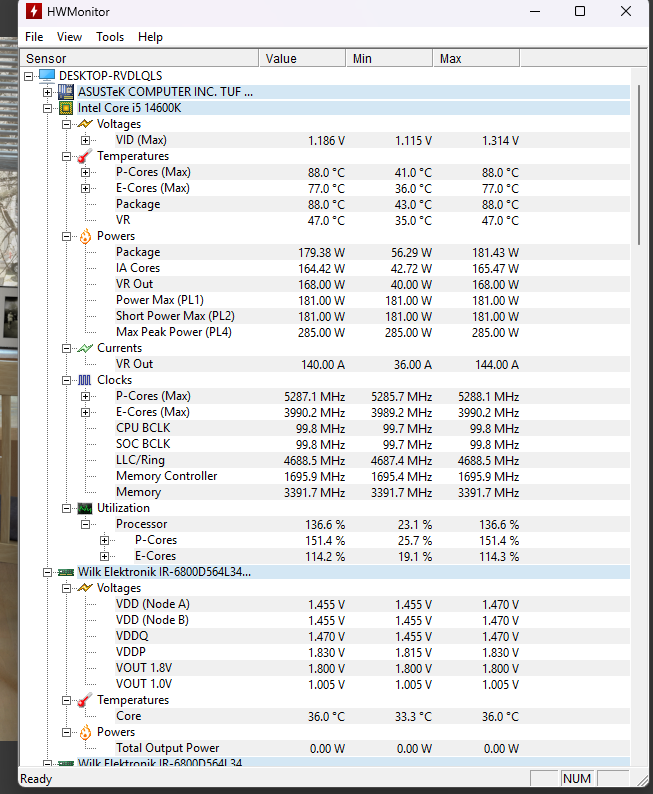Expand the ASUSTeK COMPUTER INC. TUF node
This screenshot has height=794, width=653.
tap(48, 92)
